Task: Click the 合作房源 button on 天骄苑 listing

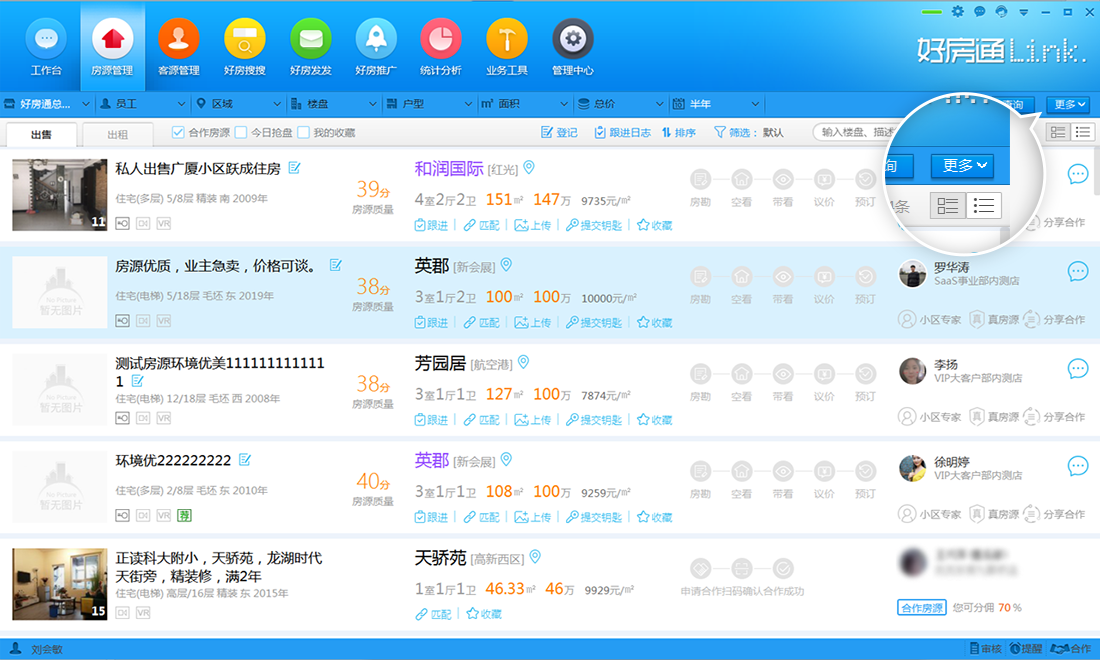Action: coord(920,607)
